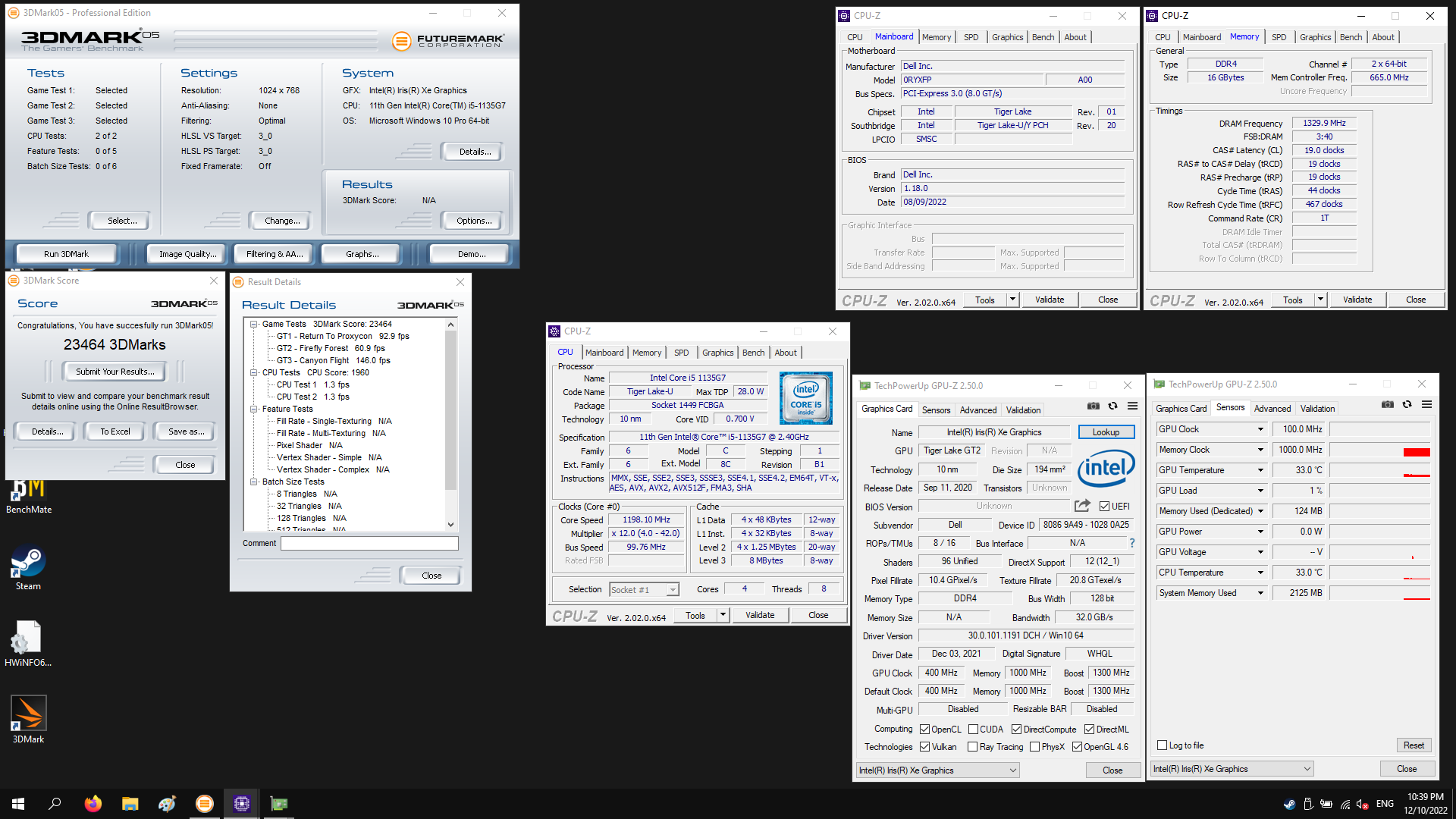Open the GPU Clock sensor dropdown

tap(1260, 429)
